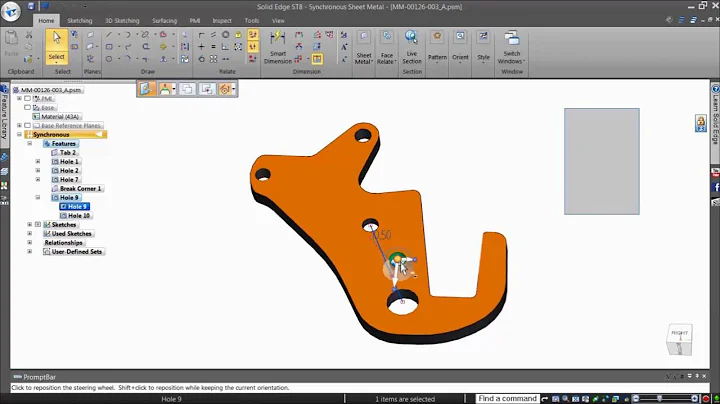This screenshot has width=720, height=404.
Task: Click the Find a command field
Action: 507,398
